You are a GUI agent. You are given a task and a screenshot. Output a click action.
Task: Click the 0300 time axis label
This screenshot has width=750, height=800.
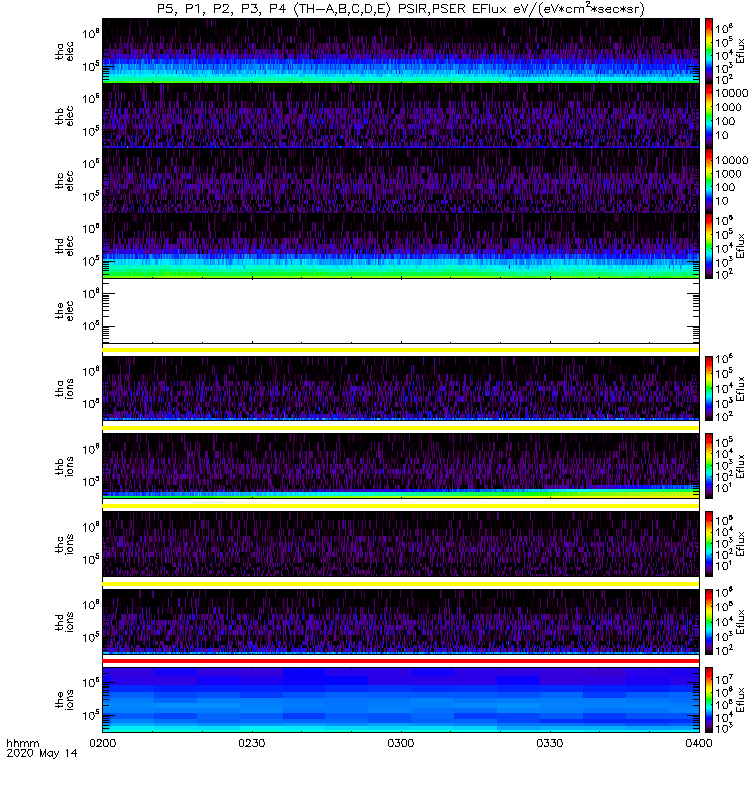[x=401, y=743]
